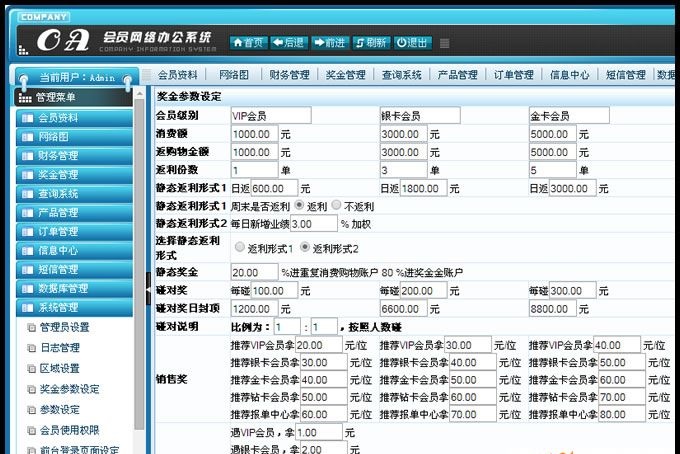Select the 不返利 radio option

(336, 205)
